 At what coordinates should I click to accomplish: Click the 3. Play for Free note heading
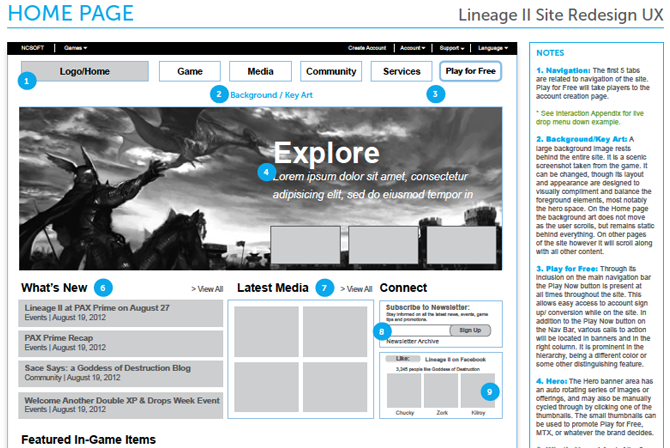567,268
